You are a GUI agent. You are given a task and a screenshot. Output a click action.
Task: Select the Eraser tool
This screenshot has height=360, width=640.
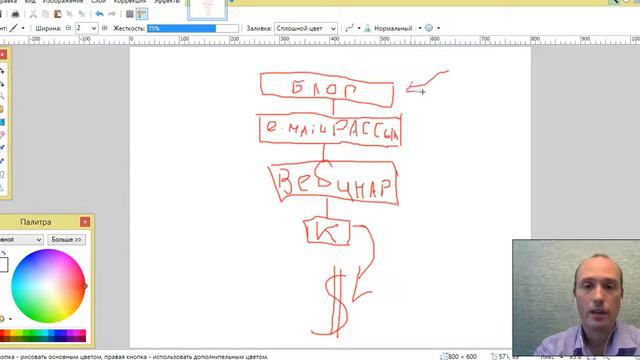pos(2,135)
